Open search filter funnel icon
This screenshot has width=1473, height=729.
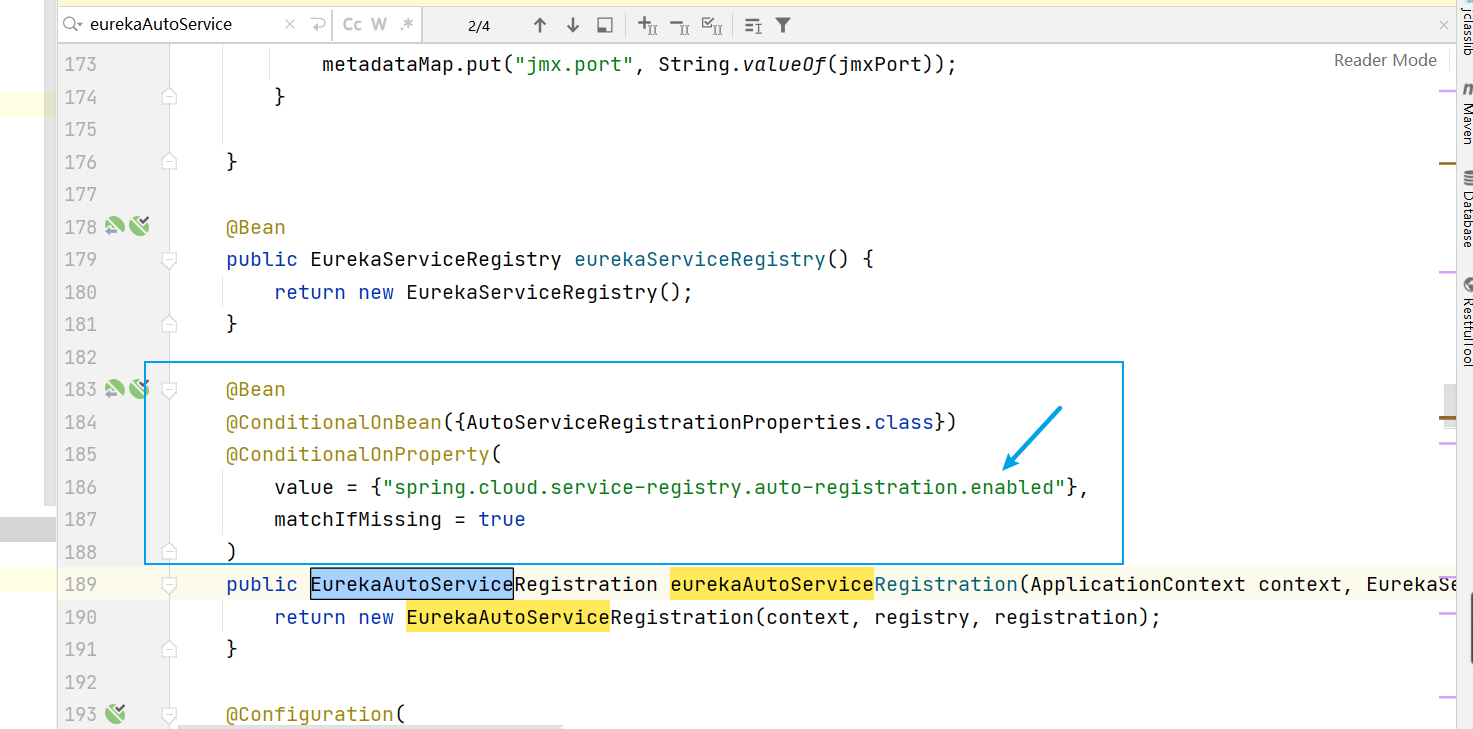(783, 25)
